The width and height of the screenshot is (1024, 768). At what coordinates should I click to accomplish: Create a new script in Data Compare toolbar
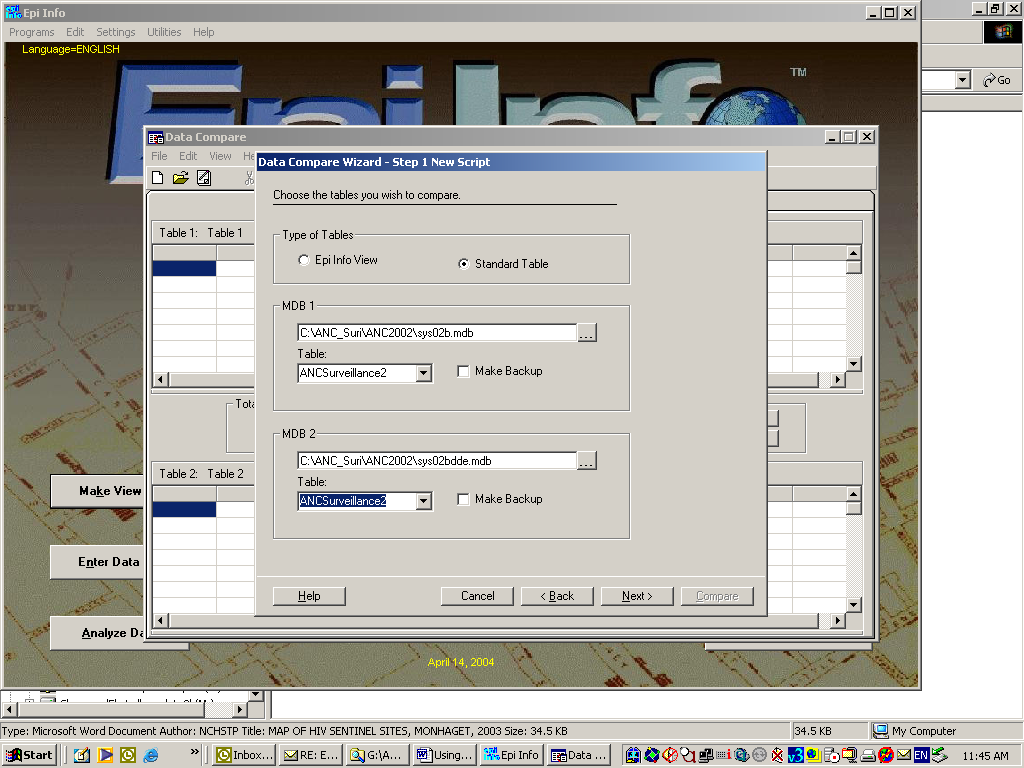(157, 178)
